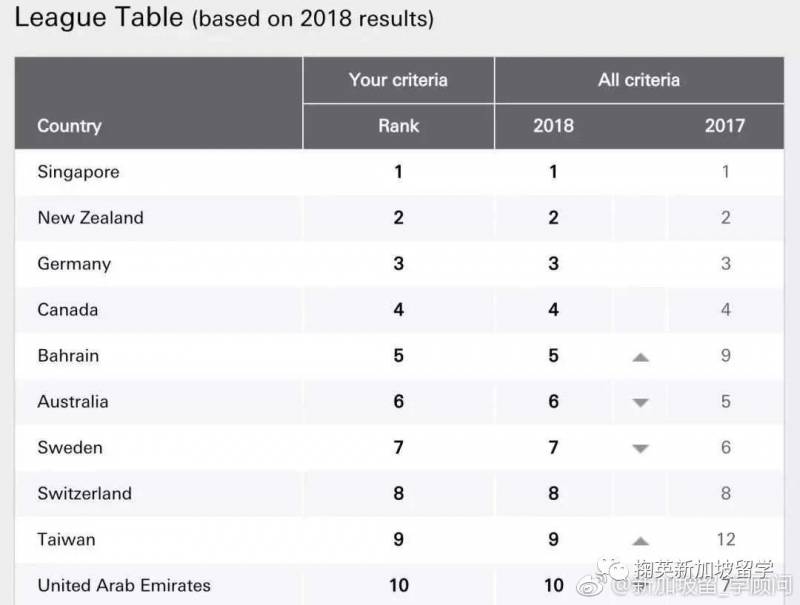Click the up arrow beside Bahrain's 2018 rank
800x605 pixels.
click(641, 357)
